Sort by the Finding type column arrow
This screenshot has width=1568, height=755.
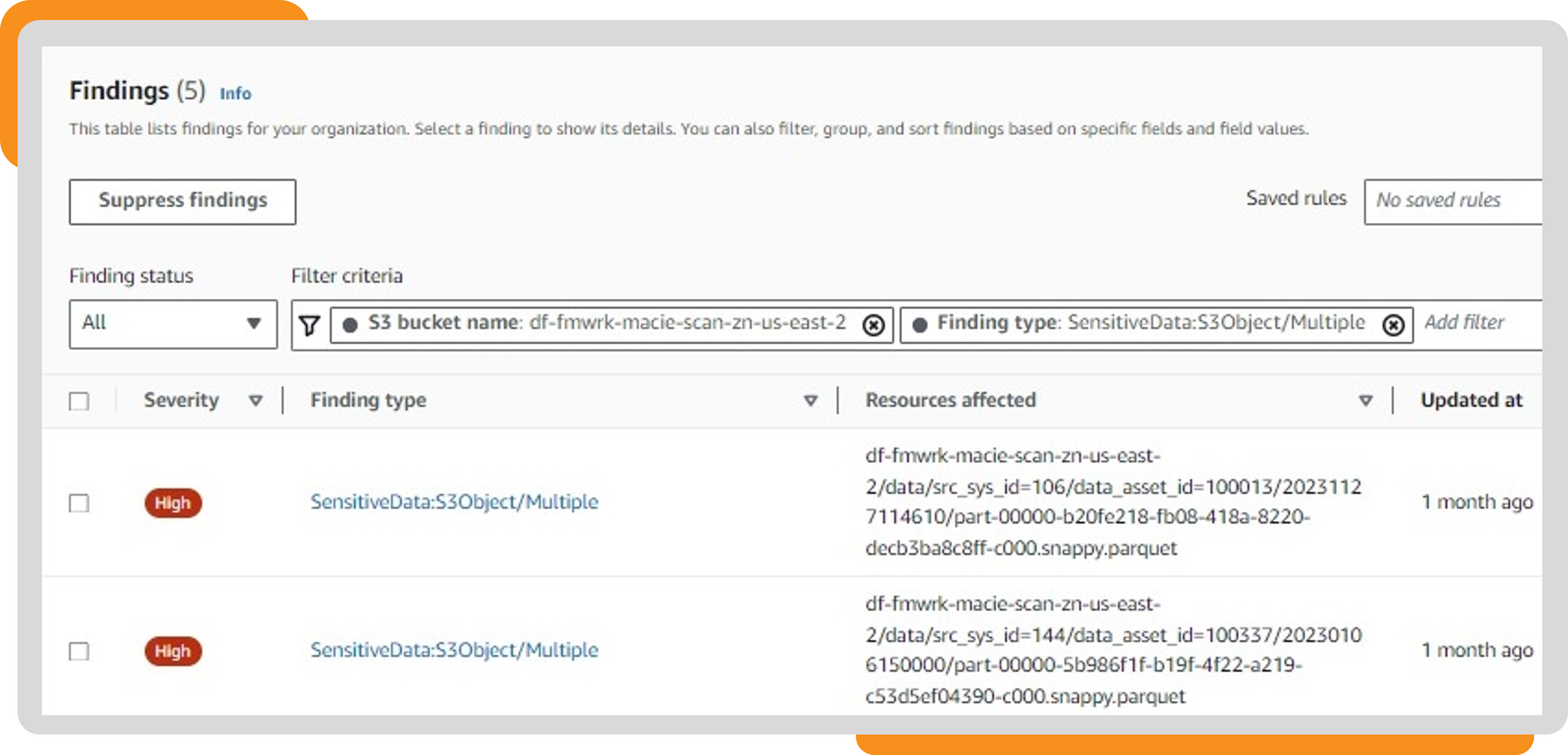point(810,401)
